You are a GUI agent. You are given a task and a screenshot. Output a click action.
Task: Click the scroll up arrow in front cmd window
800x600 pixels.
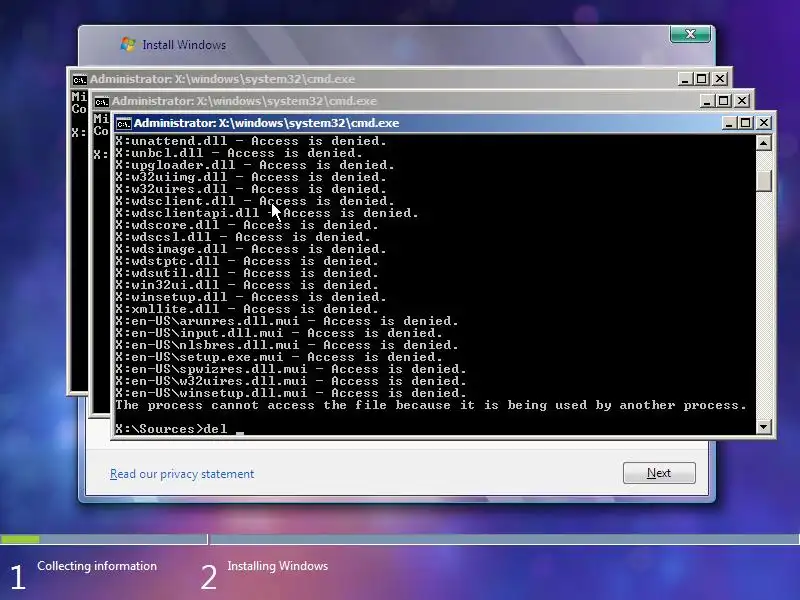764,143
